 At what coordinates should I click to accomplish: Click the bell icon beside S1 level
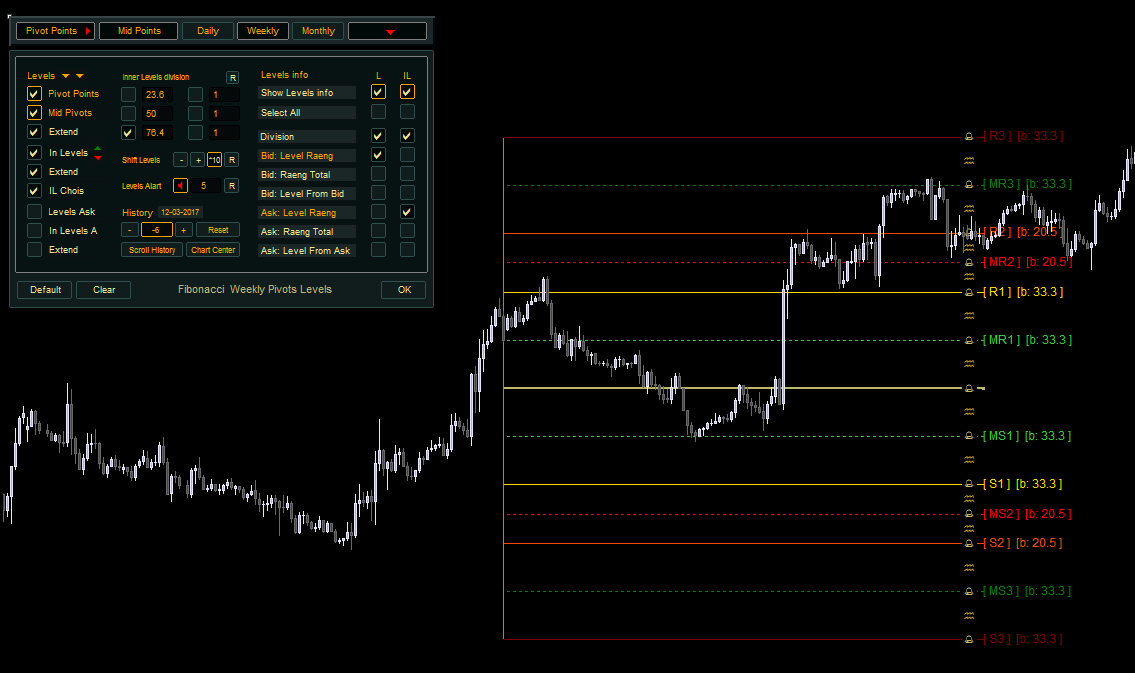click(968, 484)
